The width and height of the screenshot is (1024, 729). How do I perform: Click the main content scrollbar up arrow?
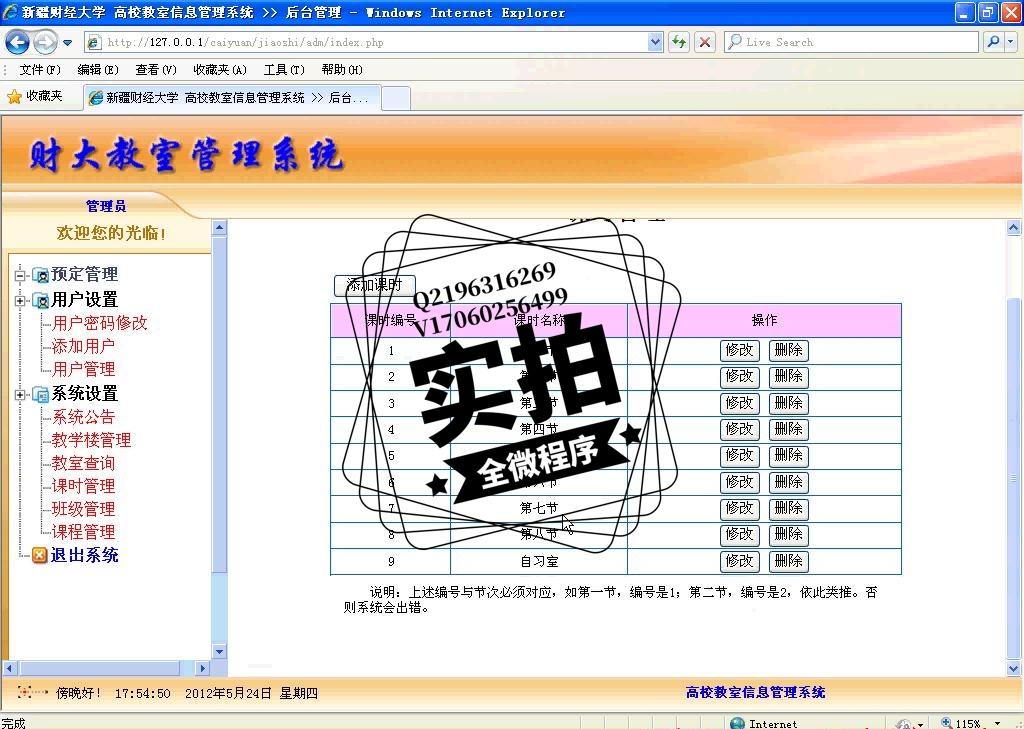click(1014, 228)
